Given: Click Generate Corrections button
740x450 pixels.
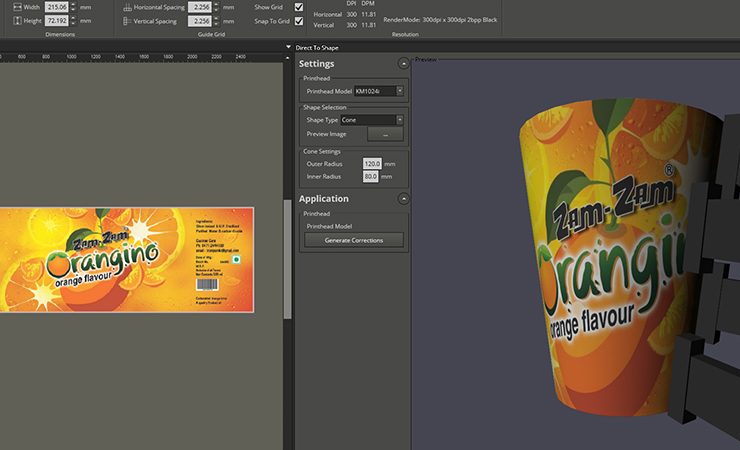Looking at the screenshot, I should coord(354,240).
